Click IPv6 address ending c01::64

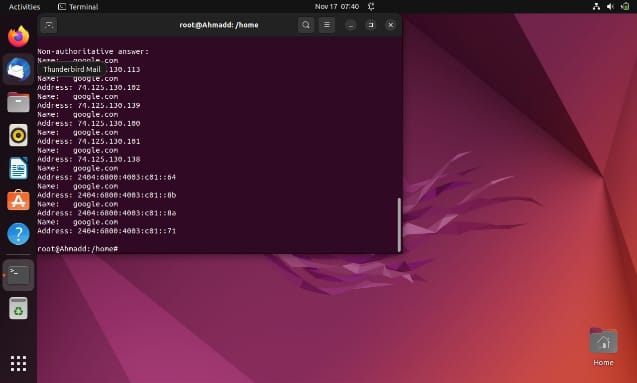[x=127, y=177]
